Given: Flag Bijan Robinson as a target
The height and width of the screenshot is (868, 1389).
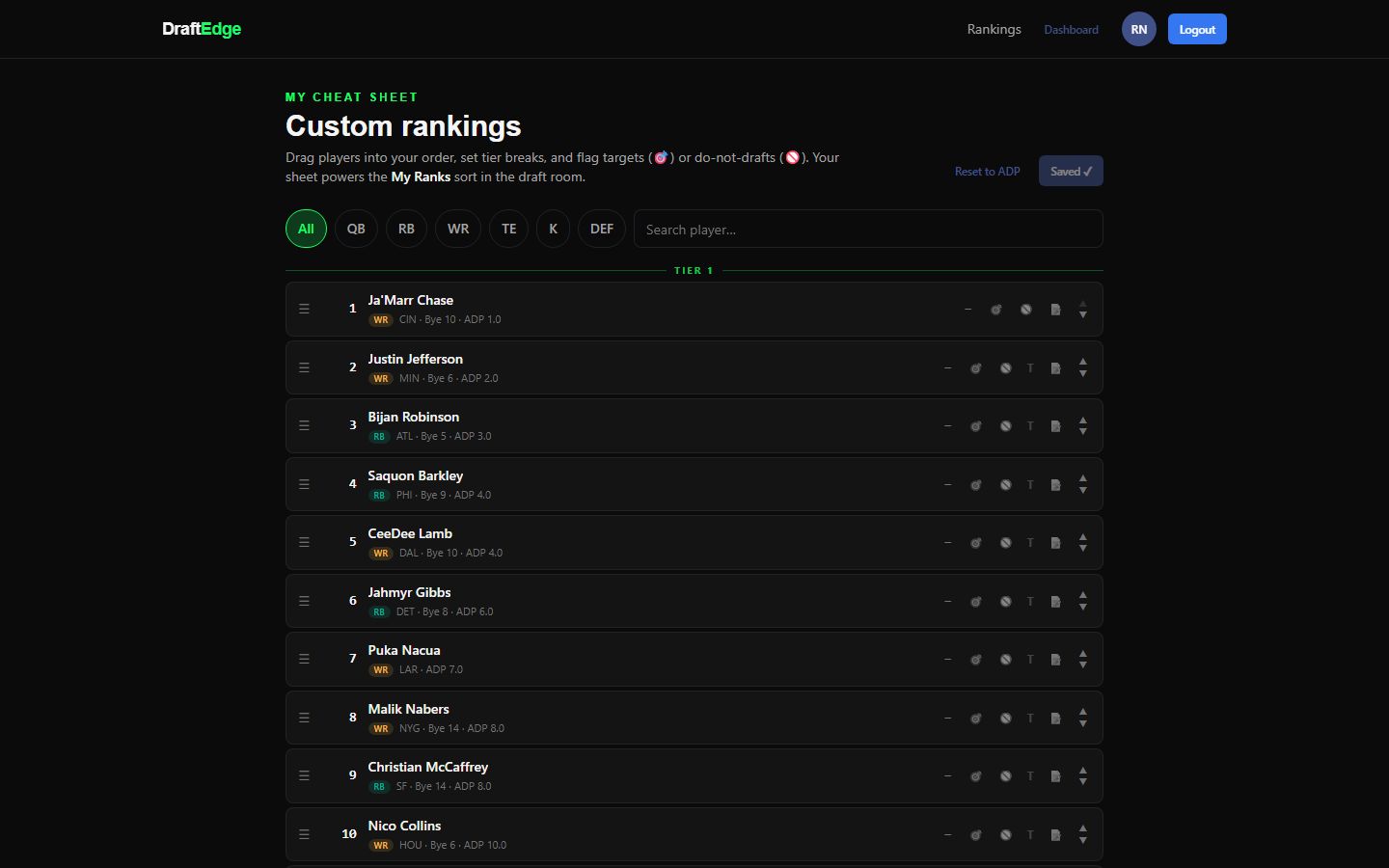Looking at the screenshot, I should click(x=976, y=426).
